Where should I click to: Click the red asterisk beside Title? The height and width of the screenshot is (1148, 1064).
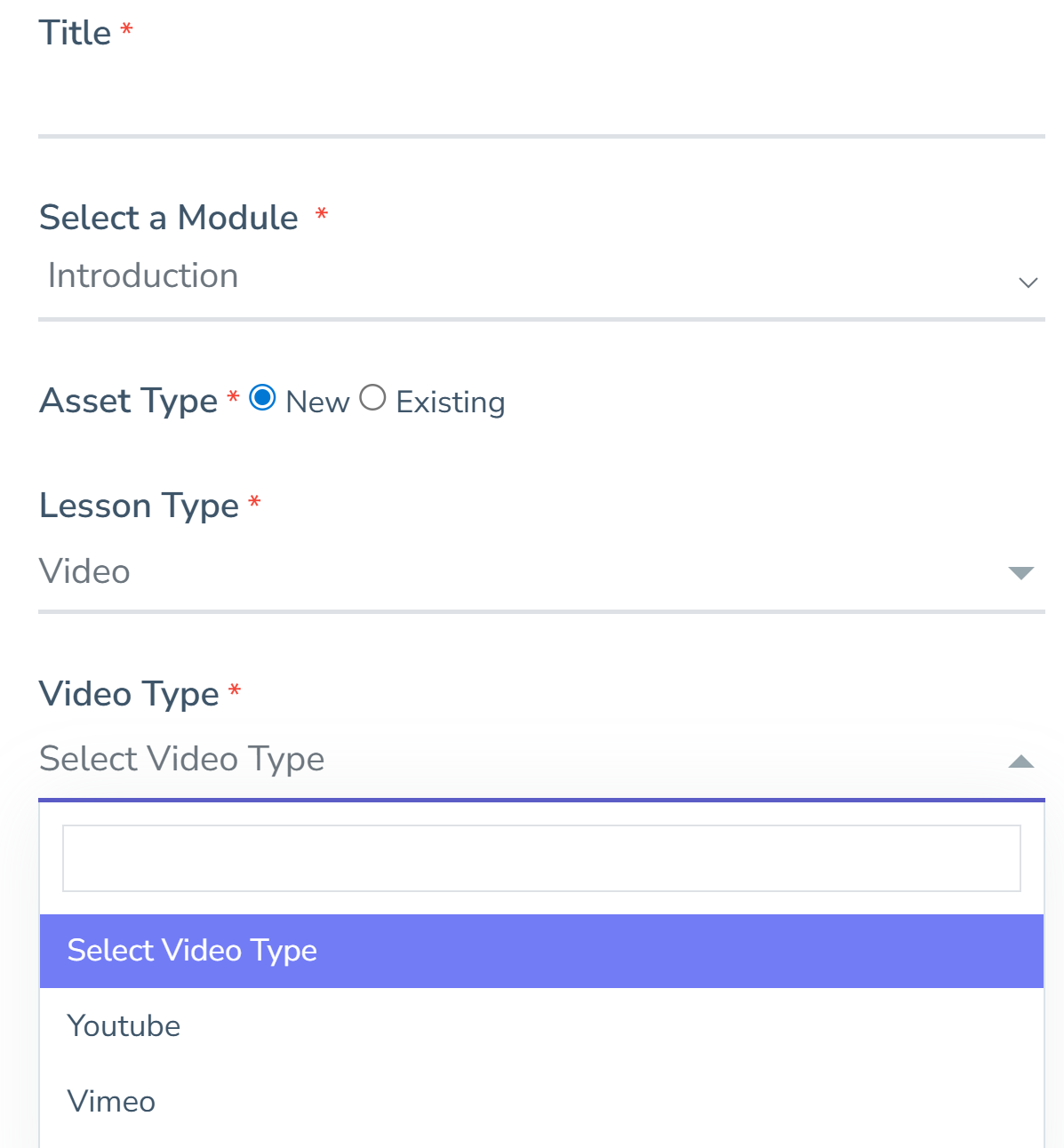pos(127,28)
